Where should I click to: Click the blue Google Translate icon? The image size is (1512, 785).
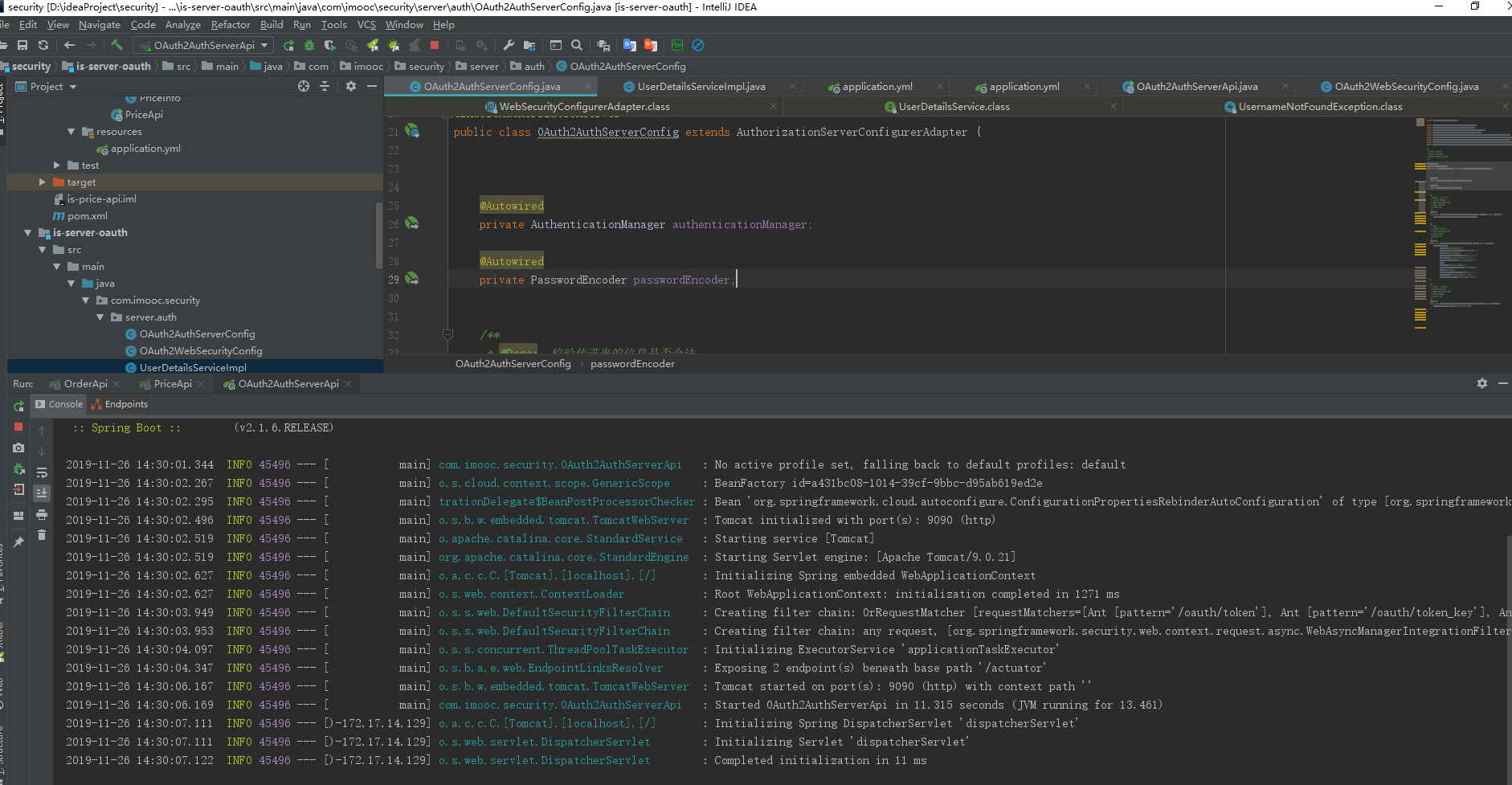(630, 45)
